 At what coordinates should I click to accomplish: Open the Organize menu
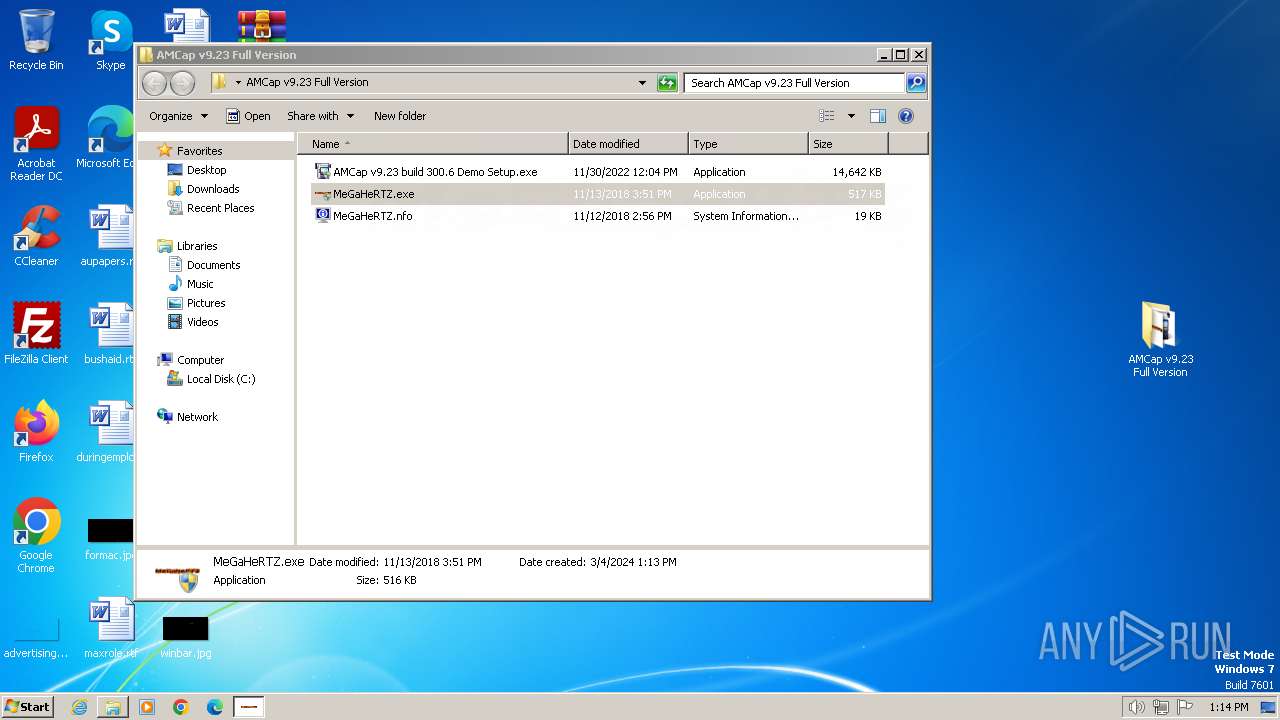pyautogui.click(x=178, y=116)
